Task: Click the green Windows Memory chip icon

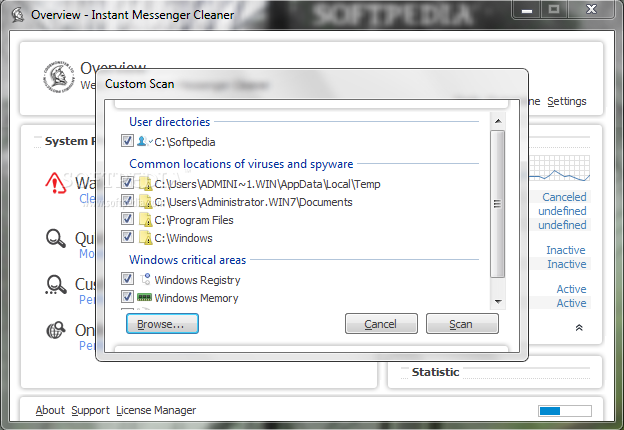Action: [x=144, y=297]
